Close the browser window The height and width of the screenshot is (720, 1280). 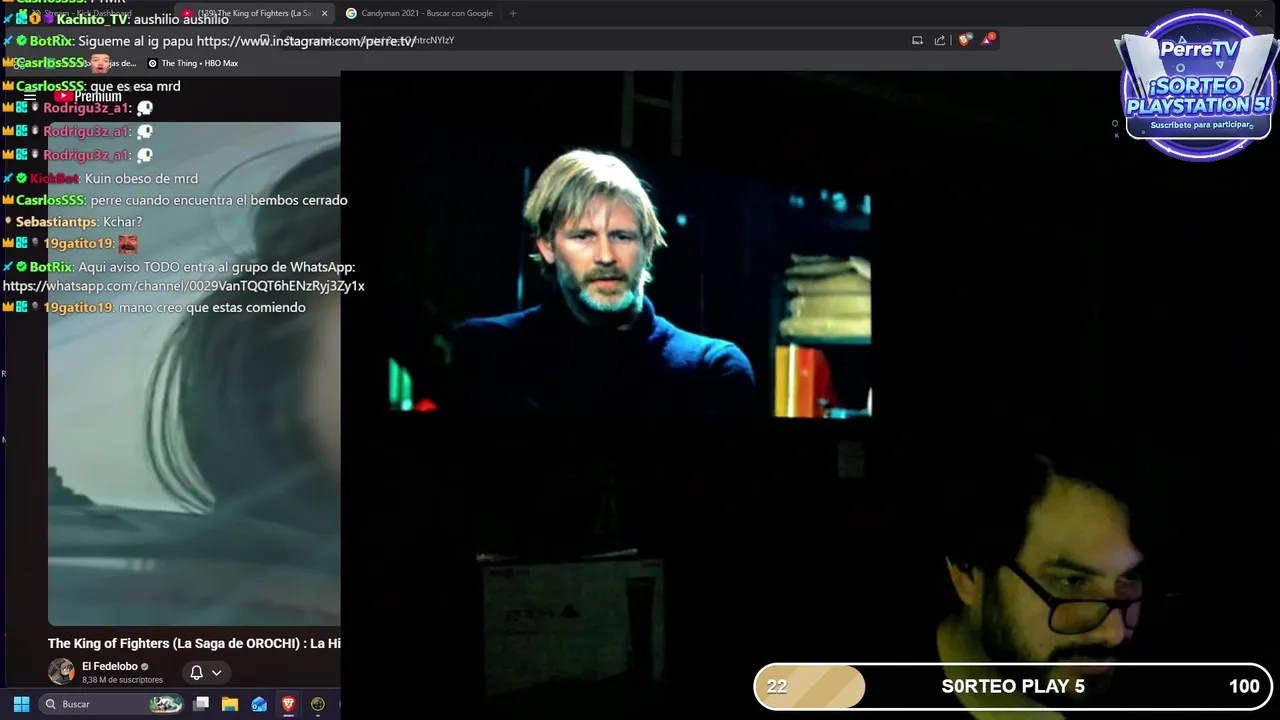1258,13
